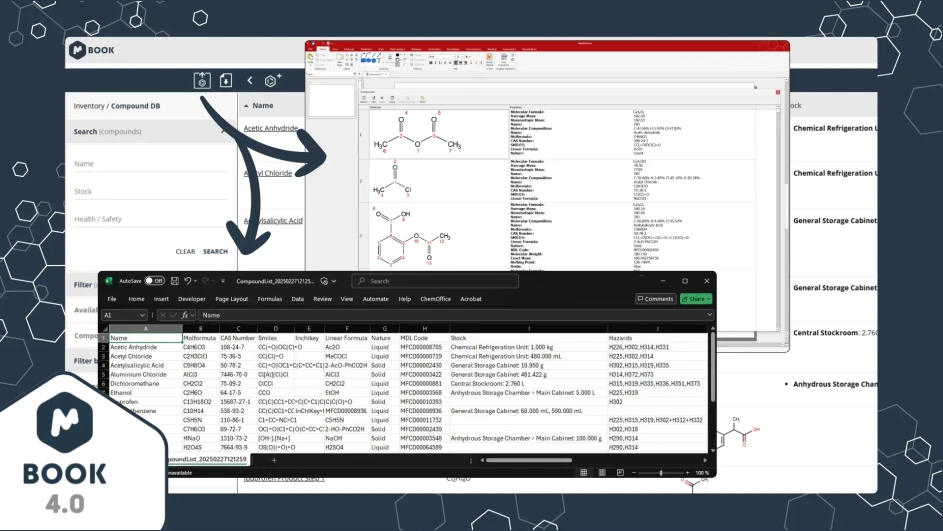Open the dropdown next to the filename icon

pos(334,281)
